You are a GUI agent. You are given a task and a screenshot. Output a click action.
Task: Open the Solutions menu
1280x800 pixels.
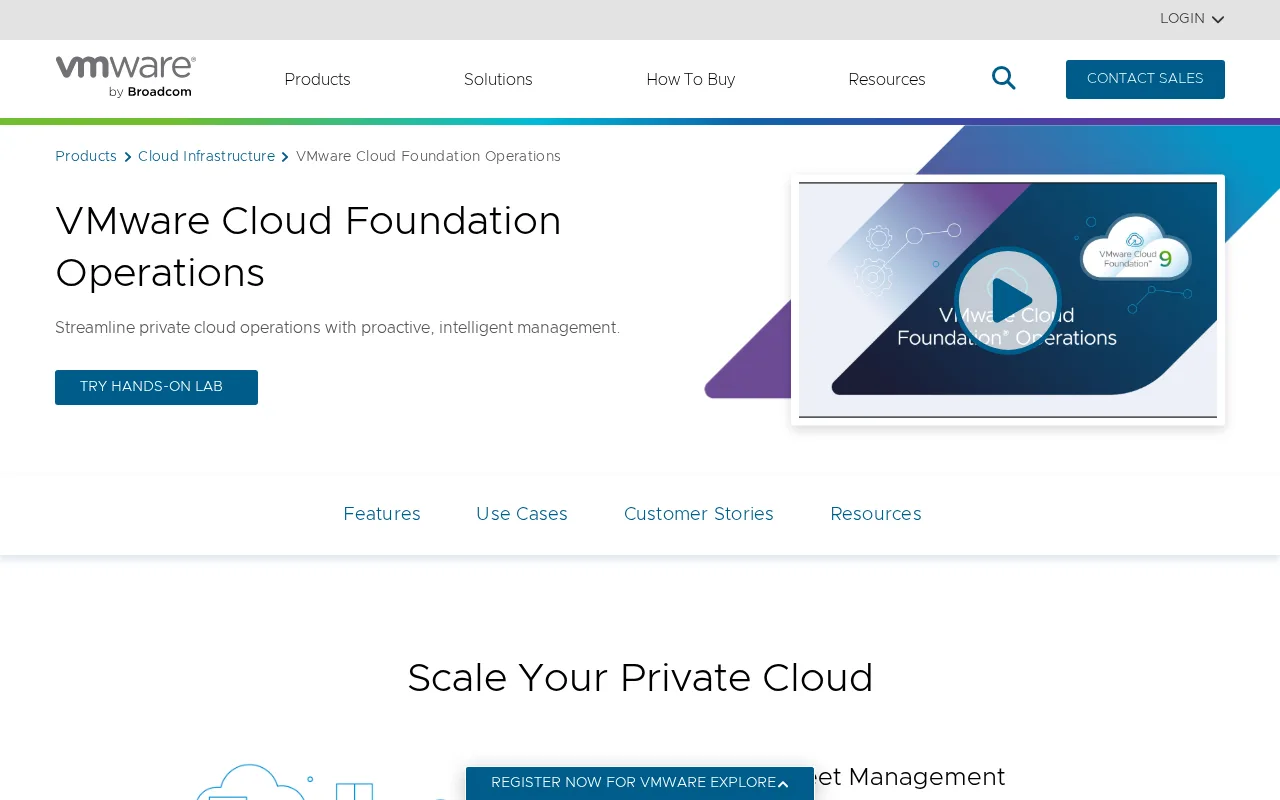coord(498,80)
